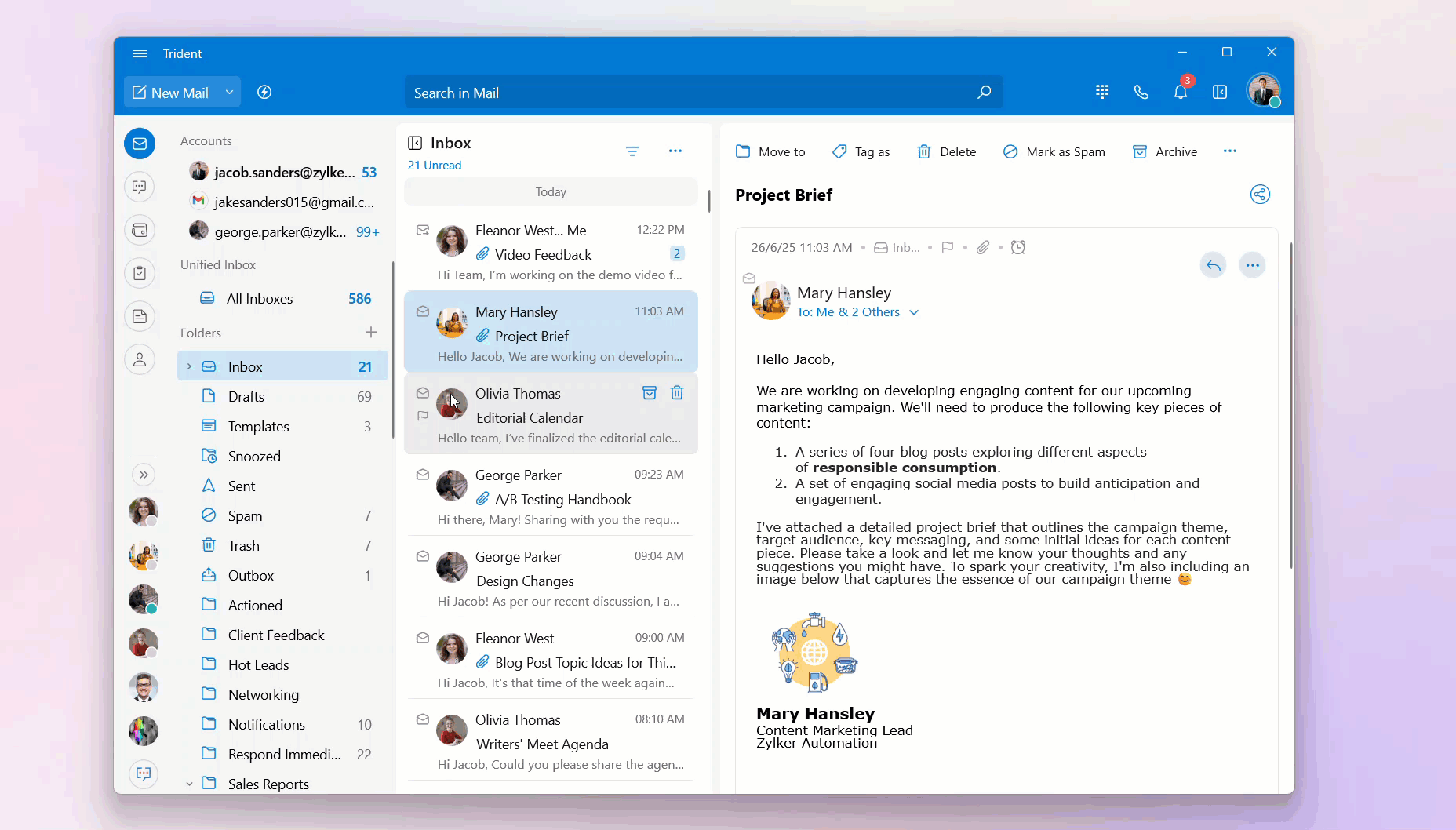
Task: Open the Snoozed folder
Action: [x=282, y=456]
